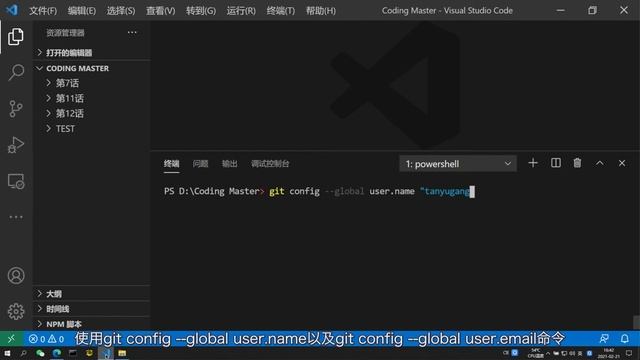This screenshot has width=640, height=360.
Task: Switch to the 终端 panel tab
Action: point(171,164)
